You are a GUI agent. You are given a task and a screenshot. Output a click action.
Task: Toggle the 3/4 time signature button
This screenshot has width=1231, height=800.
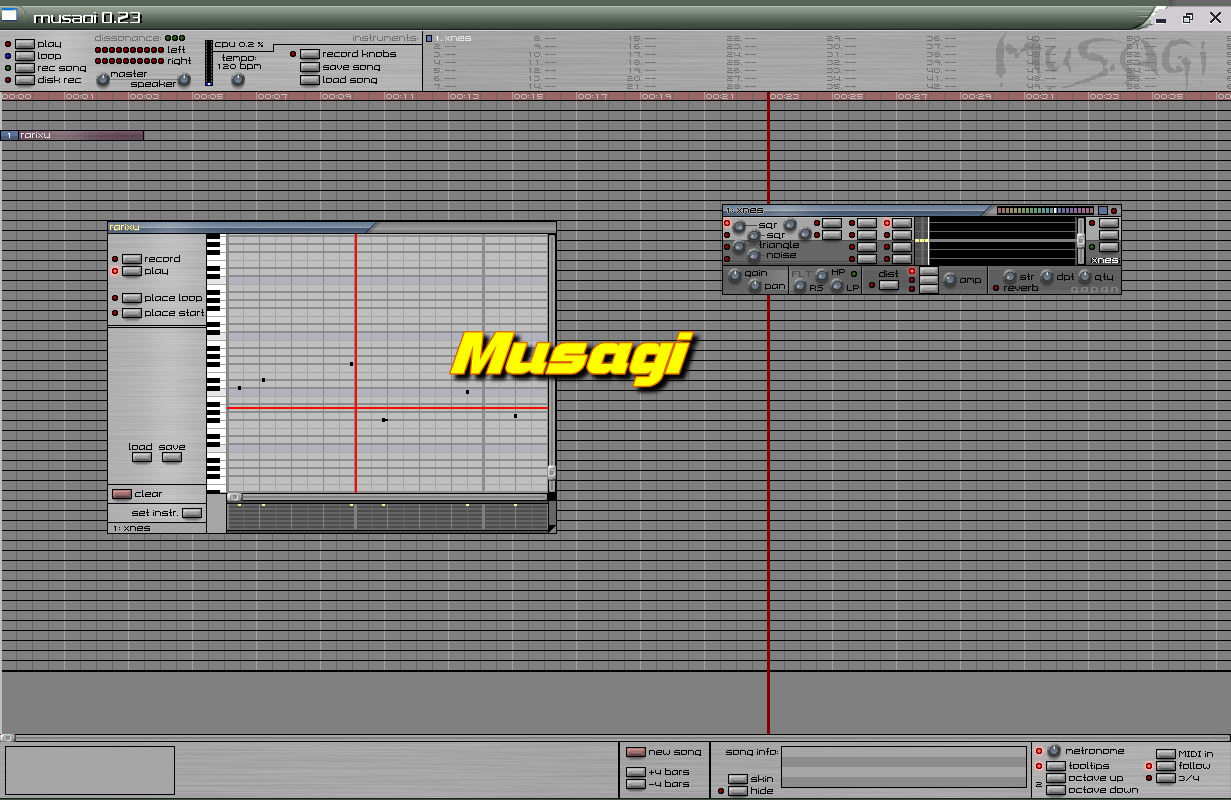(1166, 779)
